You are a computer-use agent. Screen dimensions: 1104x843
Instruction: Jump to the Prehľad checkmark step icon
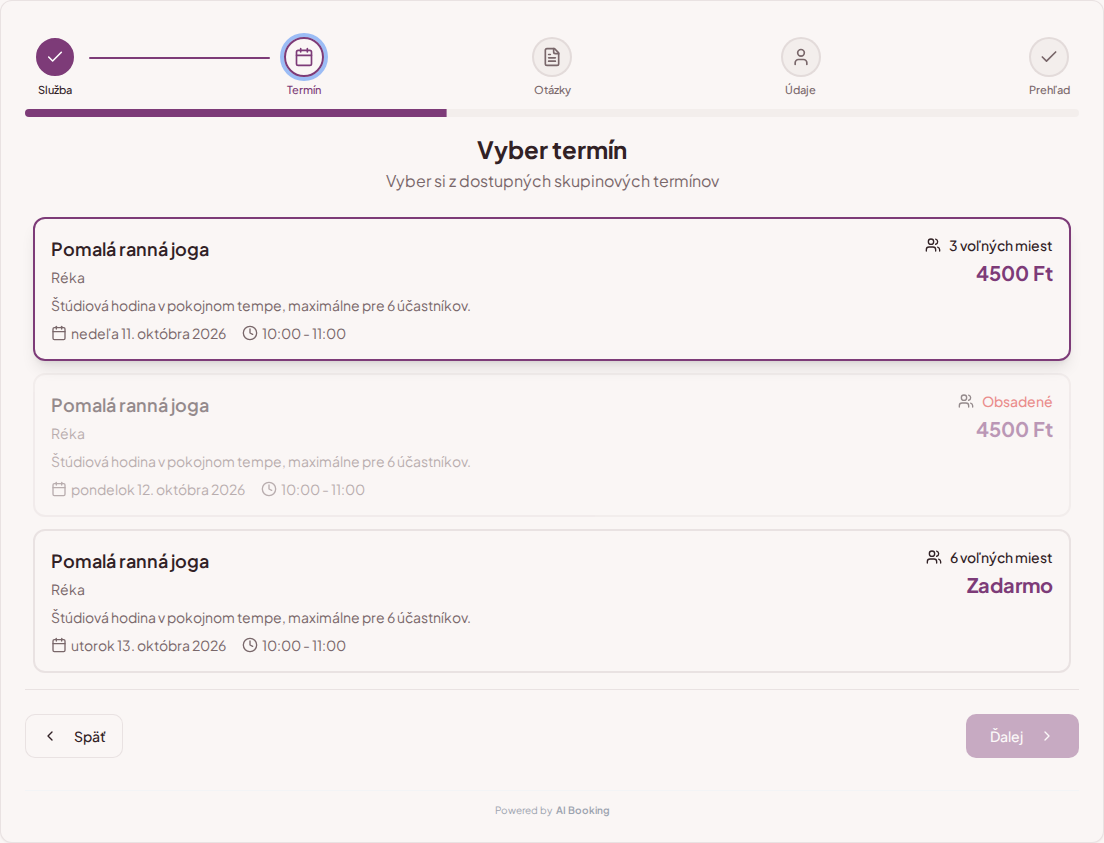1049,57
